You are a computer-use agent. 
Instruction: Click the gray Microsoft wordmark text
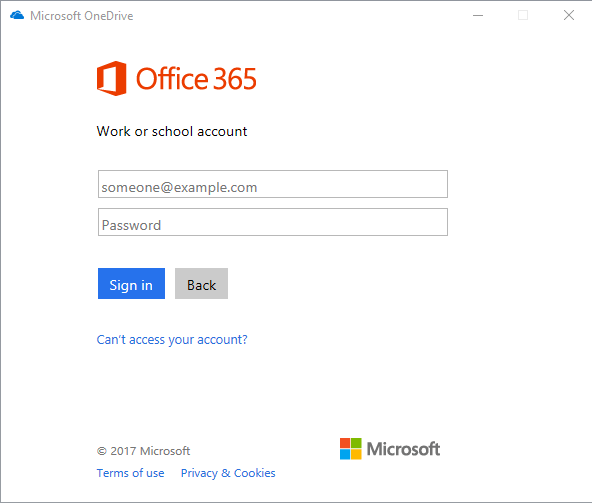403,449
